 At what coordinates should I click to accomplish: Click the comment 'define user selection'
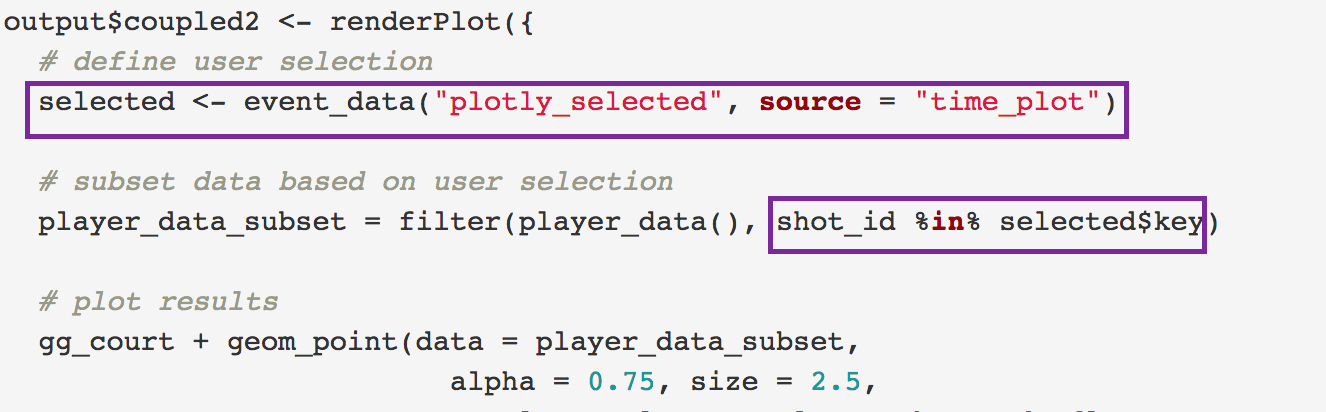235,62
